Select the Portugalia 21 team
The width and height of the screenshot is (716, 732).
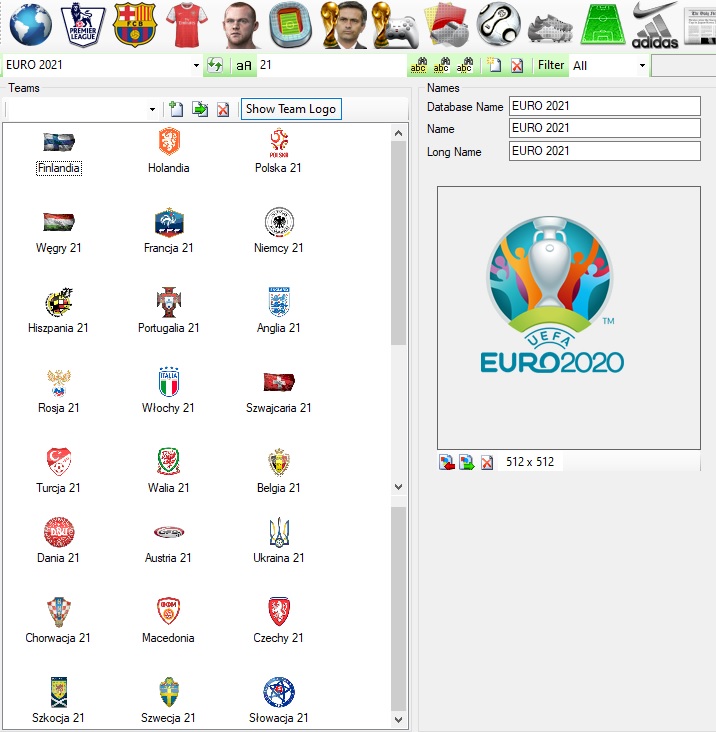tap(168, 310)
